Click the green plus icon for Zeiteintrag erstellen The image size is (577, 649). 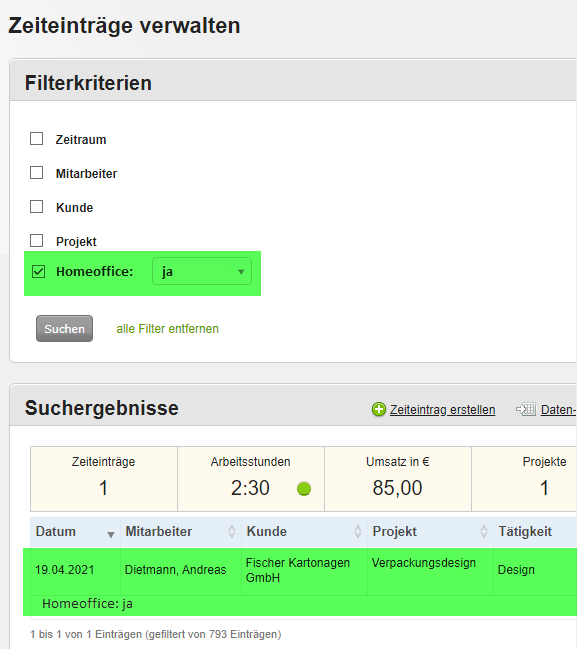pos(378,409)
